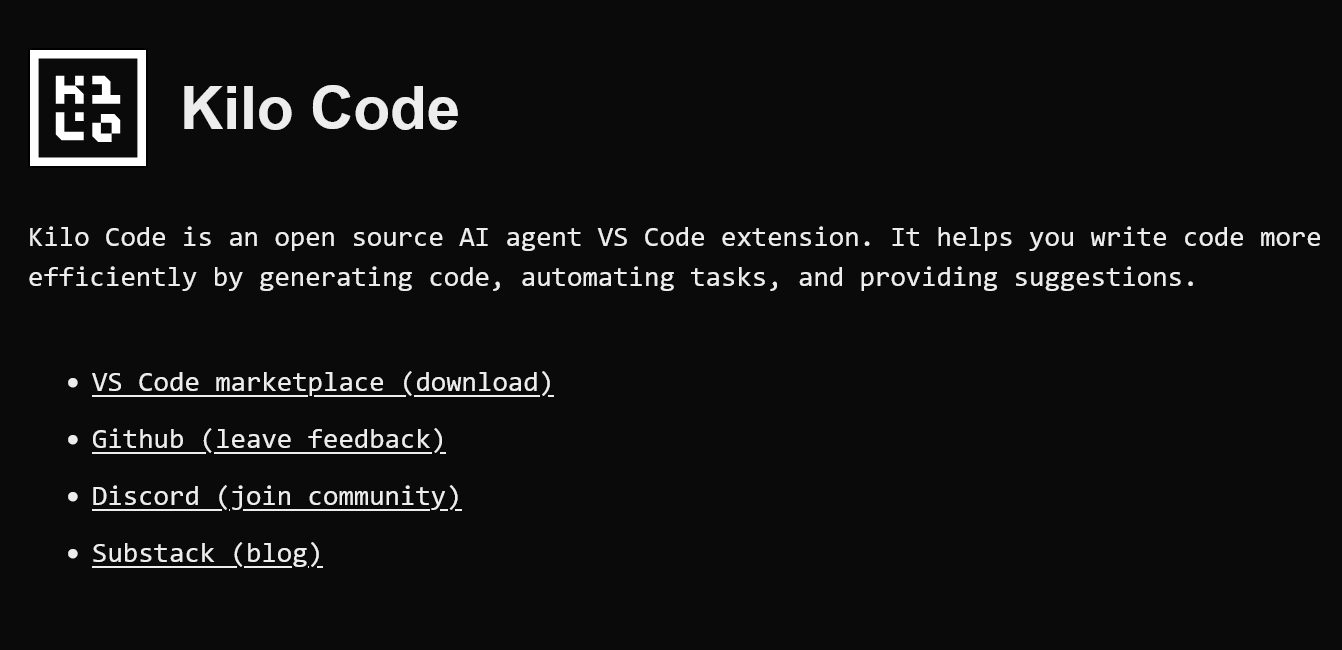The height and width of the screenshot is (650, 1342).
Task: Click the Kilo Code square logo
Action: point(88,108)
